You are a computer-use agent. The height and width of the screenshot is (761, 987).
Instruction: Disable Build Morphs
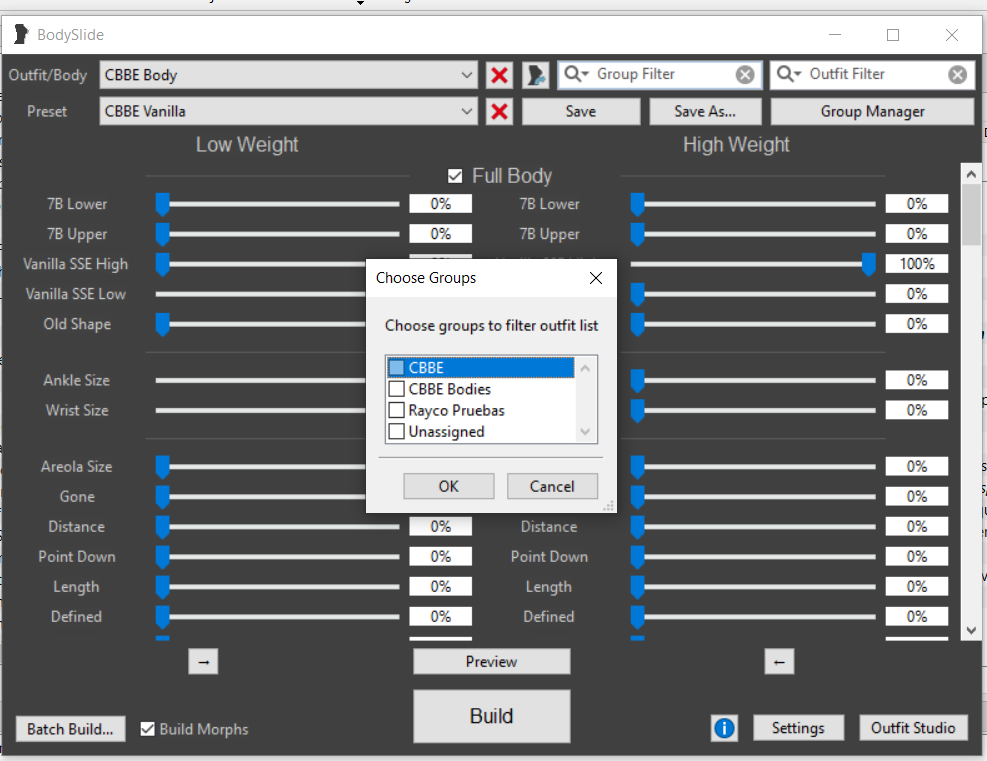coord(148,729)
